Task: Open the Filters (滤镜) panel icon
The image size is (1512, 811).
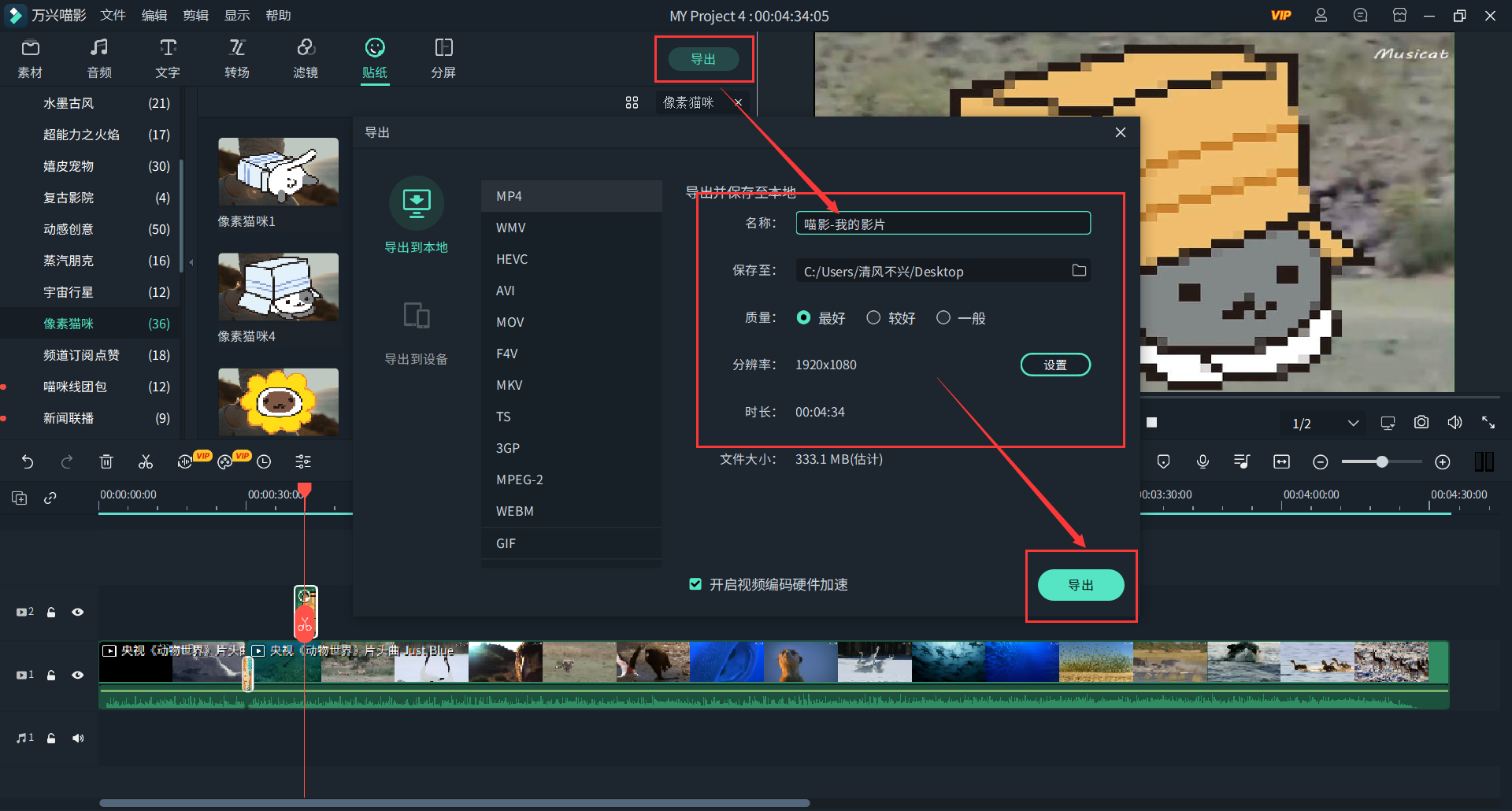Action: (306, 58)
